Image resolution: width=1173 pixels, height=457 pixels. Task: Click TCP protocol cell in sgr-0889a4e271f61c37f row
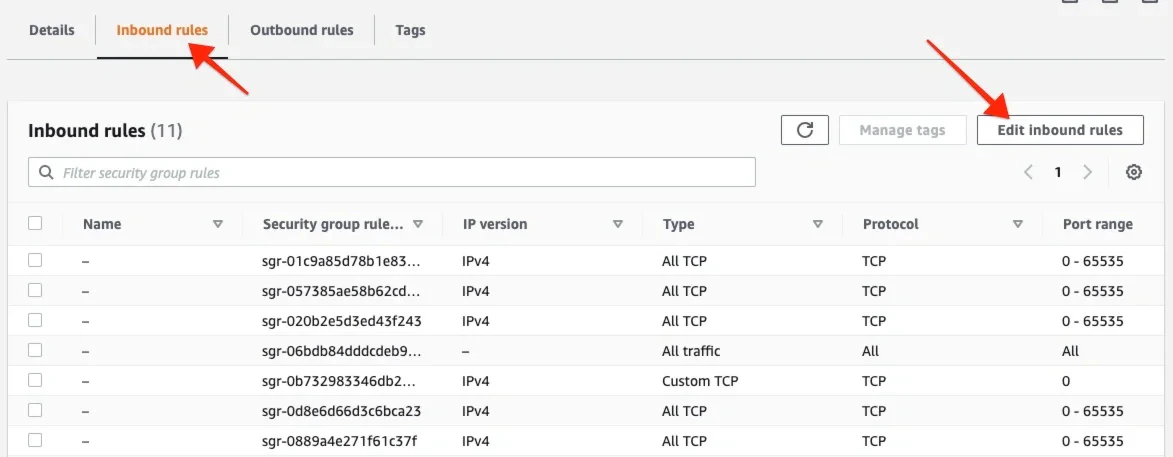tap(875, 441)
